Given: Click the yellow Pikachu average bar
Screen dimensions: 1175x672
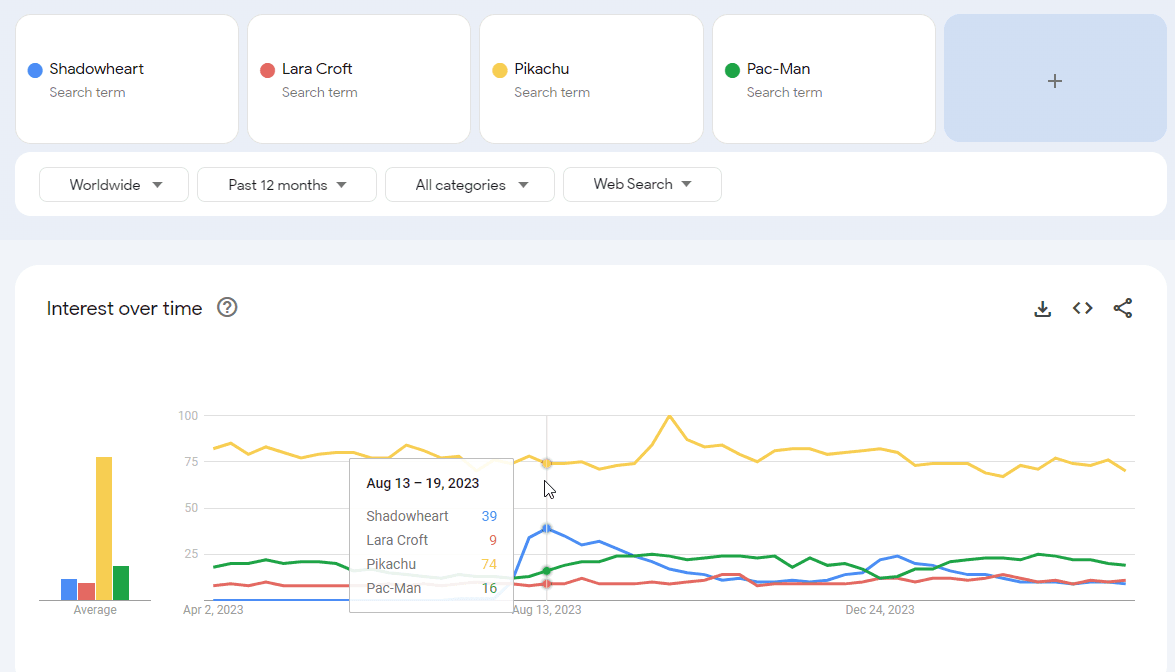Looking at the screenshot, I should click(103, 528).
